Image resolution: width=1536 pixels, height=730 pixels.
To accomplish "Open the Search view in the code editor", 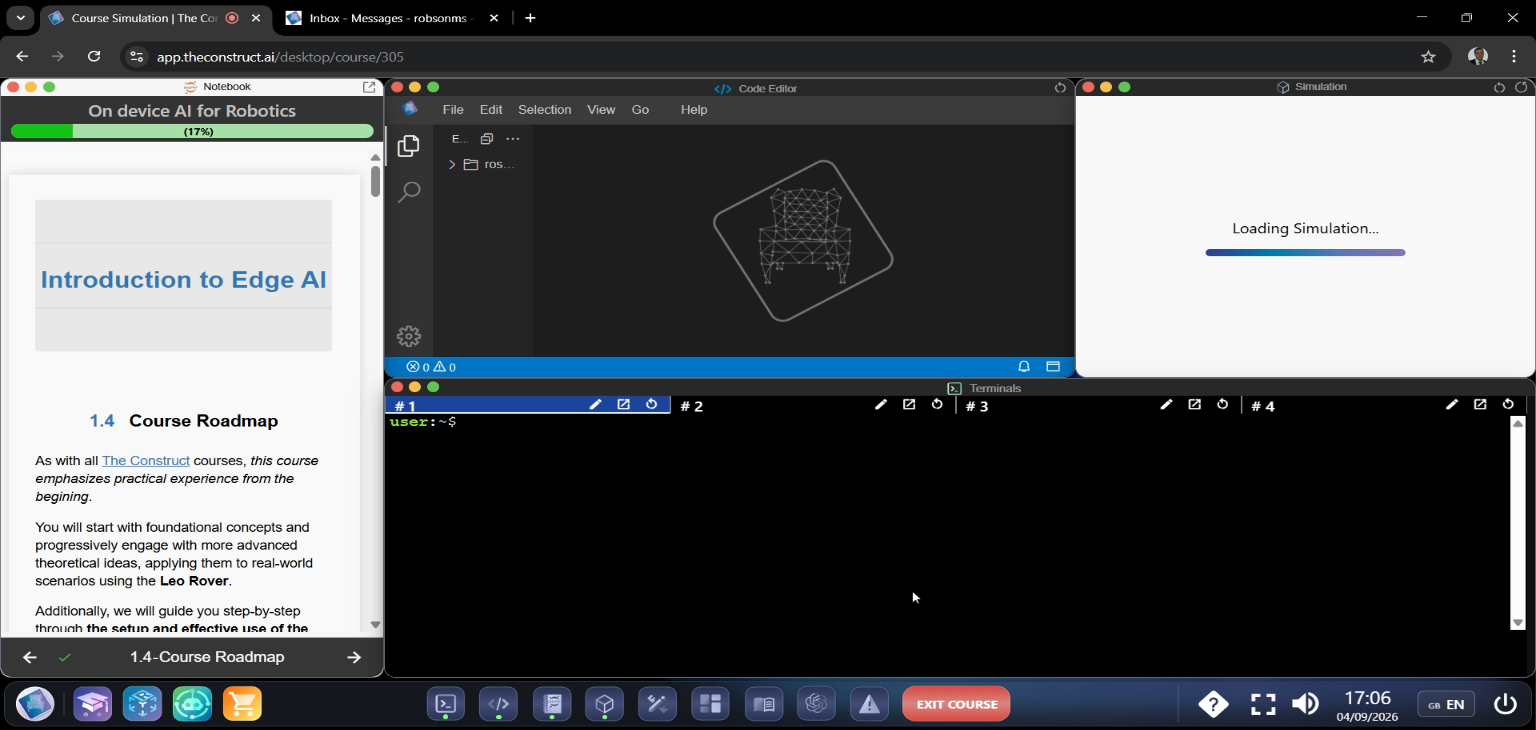I will coord(408,192).
